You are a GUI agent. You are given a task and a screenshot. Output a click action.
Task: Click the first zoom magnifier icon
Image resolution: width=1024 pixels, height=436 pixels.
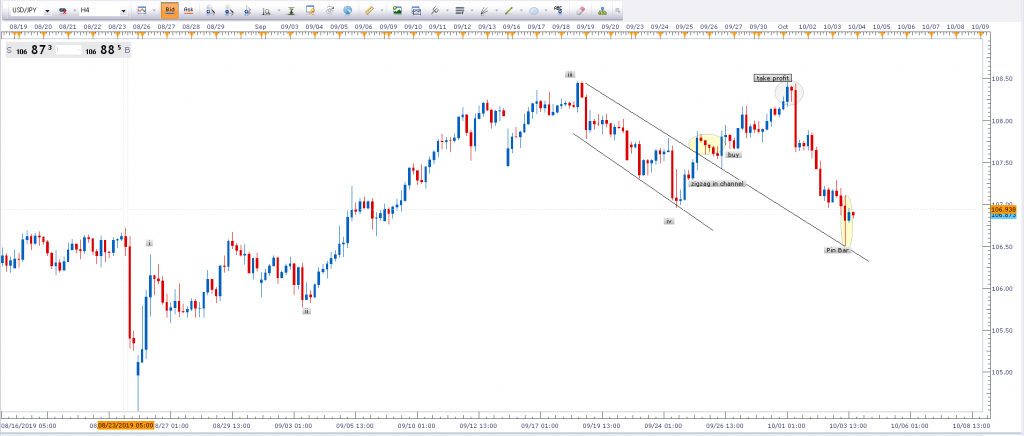click(x=211, y=9)
